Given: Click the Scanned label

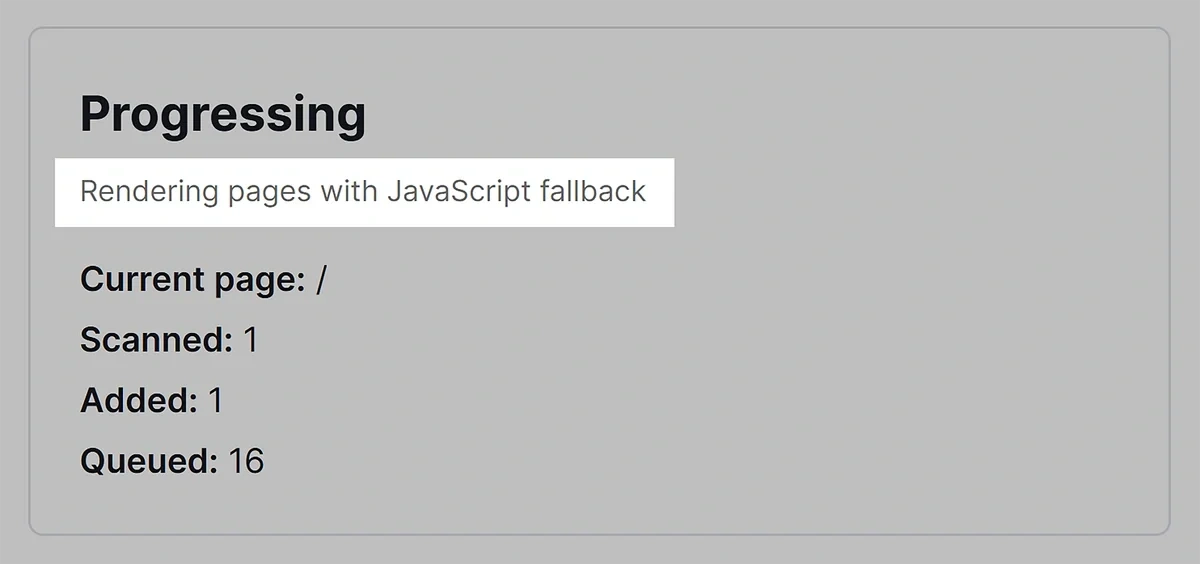Looking at the screenshot, I should 157,340.
